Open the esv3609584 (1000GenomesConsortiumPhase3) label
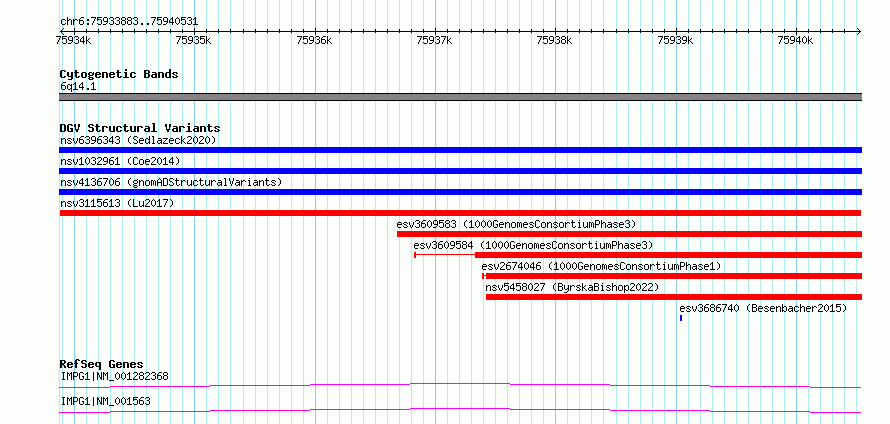 534,245
